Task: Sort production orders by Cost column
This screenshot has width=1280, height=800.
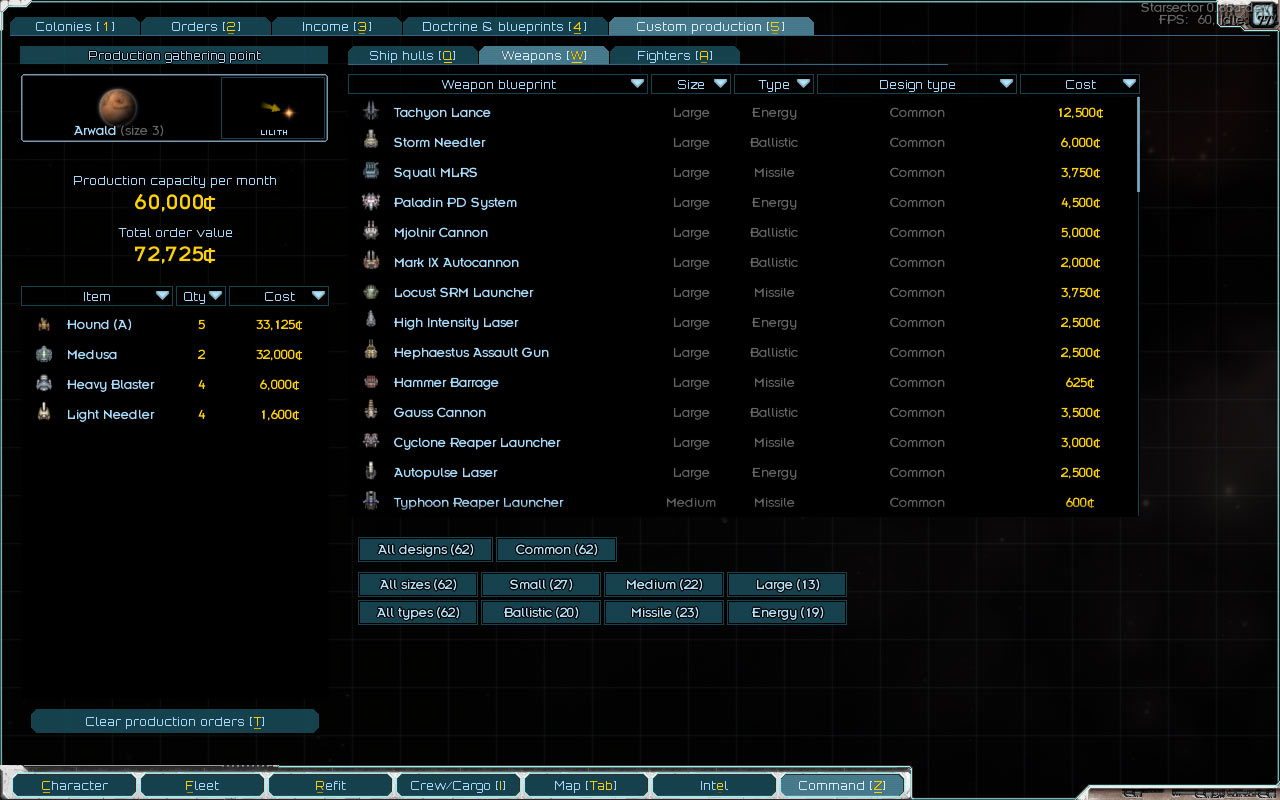Action: 279,297
